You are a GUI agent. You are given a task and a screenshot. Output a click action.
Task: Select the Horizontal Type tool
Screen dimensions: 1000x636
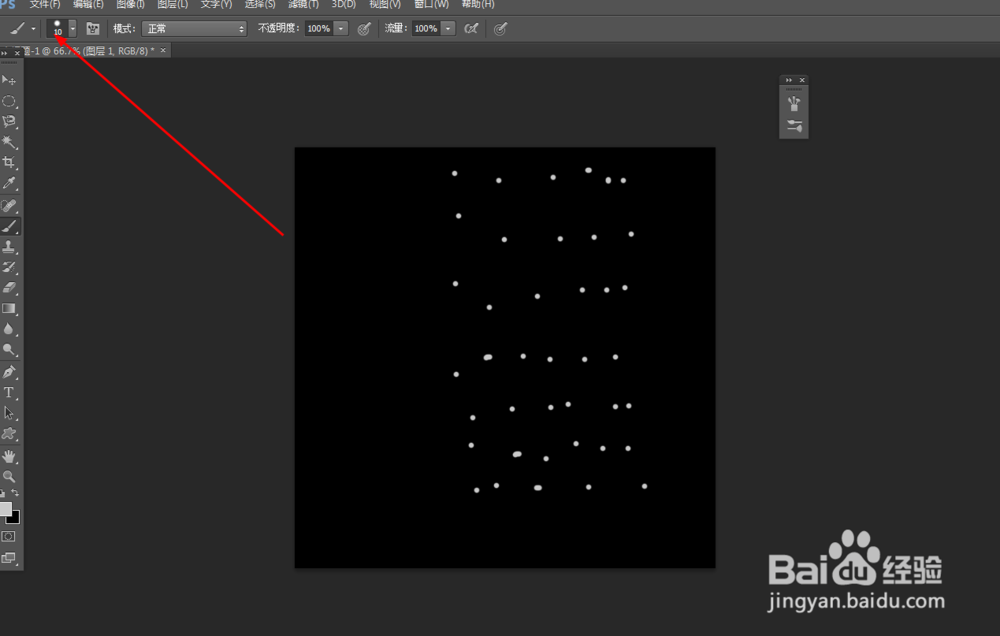pyautogui.click(x=9, y=392)
